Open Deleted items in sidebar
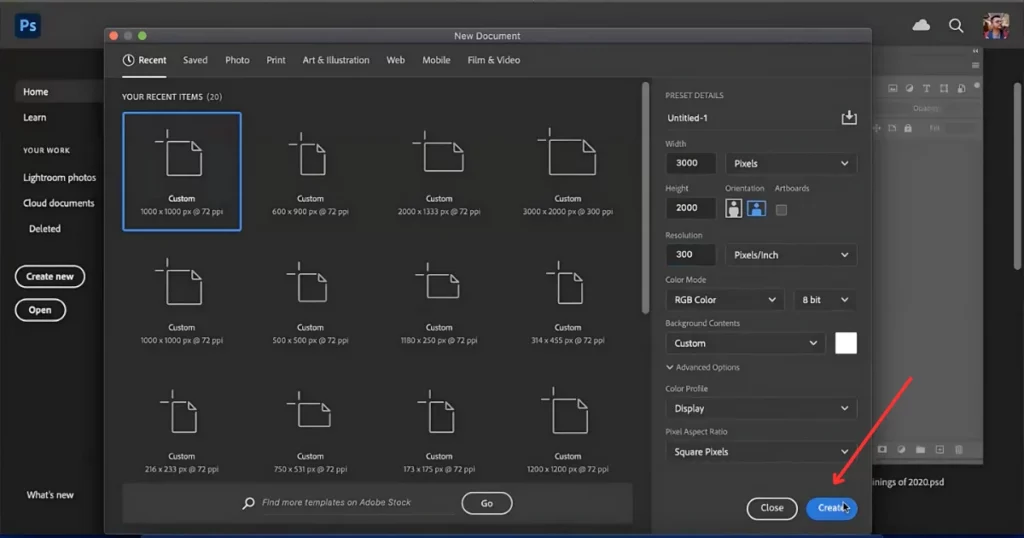 pyautogui.click(x=44, y=229)
